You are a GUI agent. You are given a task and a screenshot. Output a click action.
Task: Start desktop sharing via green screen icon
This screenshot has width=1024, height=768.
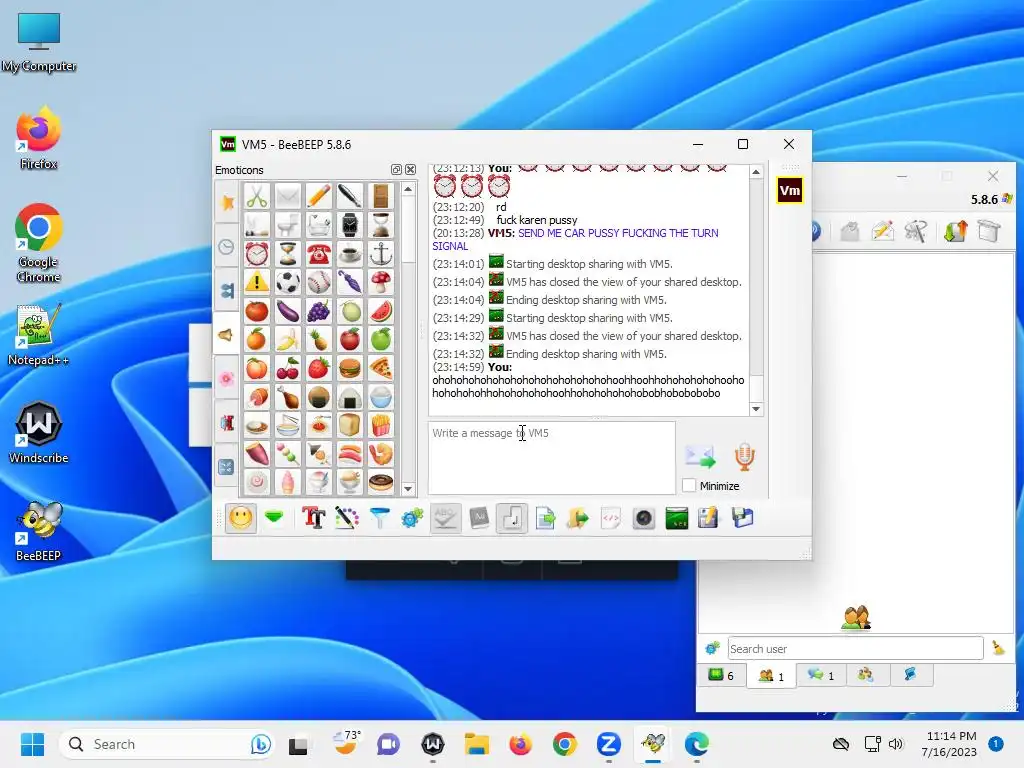click(x=677, y=519)
